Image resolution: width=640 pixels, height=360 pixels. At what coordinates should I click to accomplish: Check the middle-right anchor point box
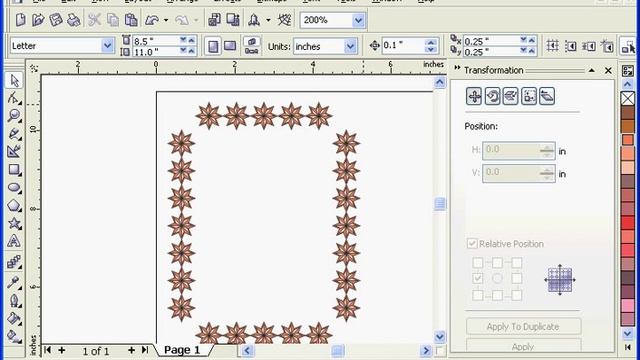pos(517,278)
